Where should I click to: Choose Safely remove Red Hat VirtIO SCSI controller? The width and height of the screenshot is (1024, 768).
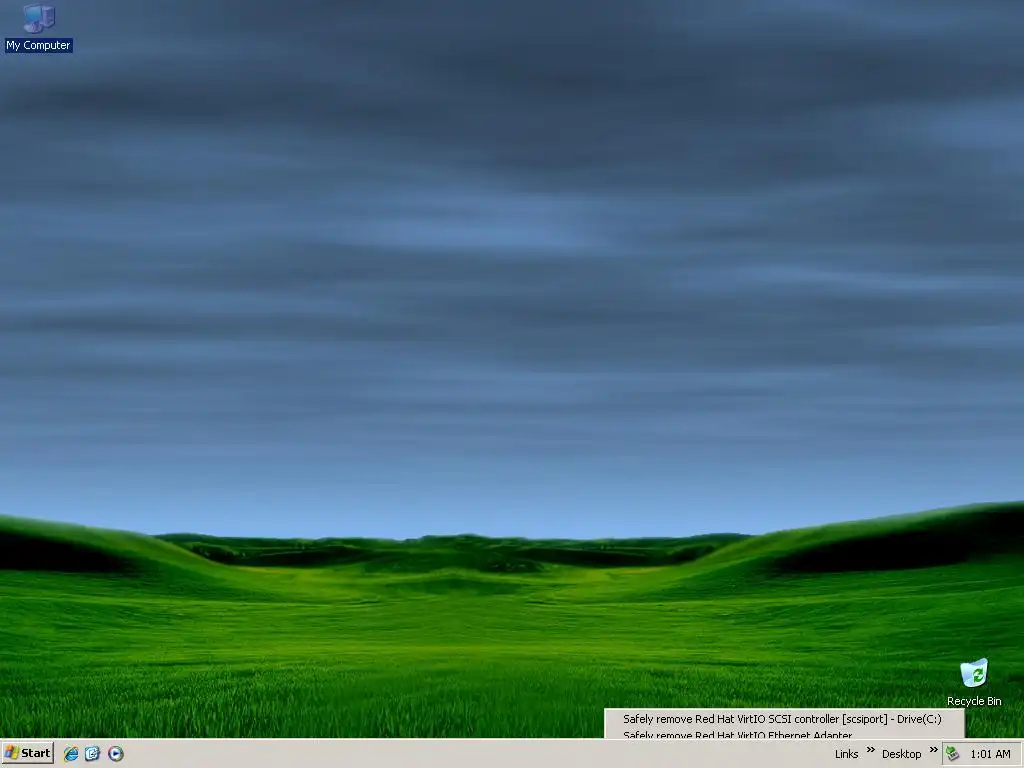tap(783, 719)
